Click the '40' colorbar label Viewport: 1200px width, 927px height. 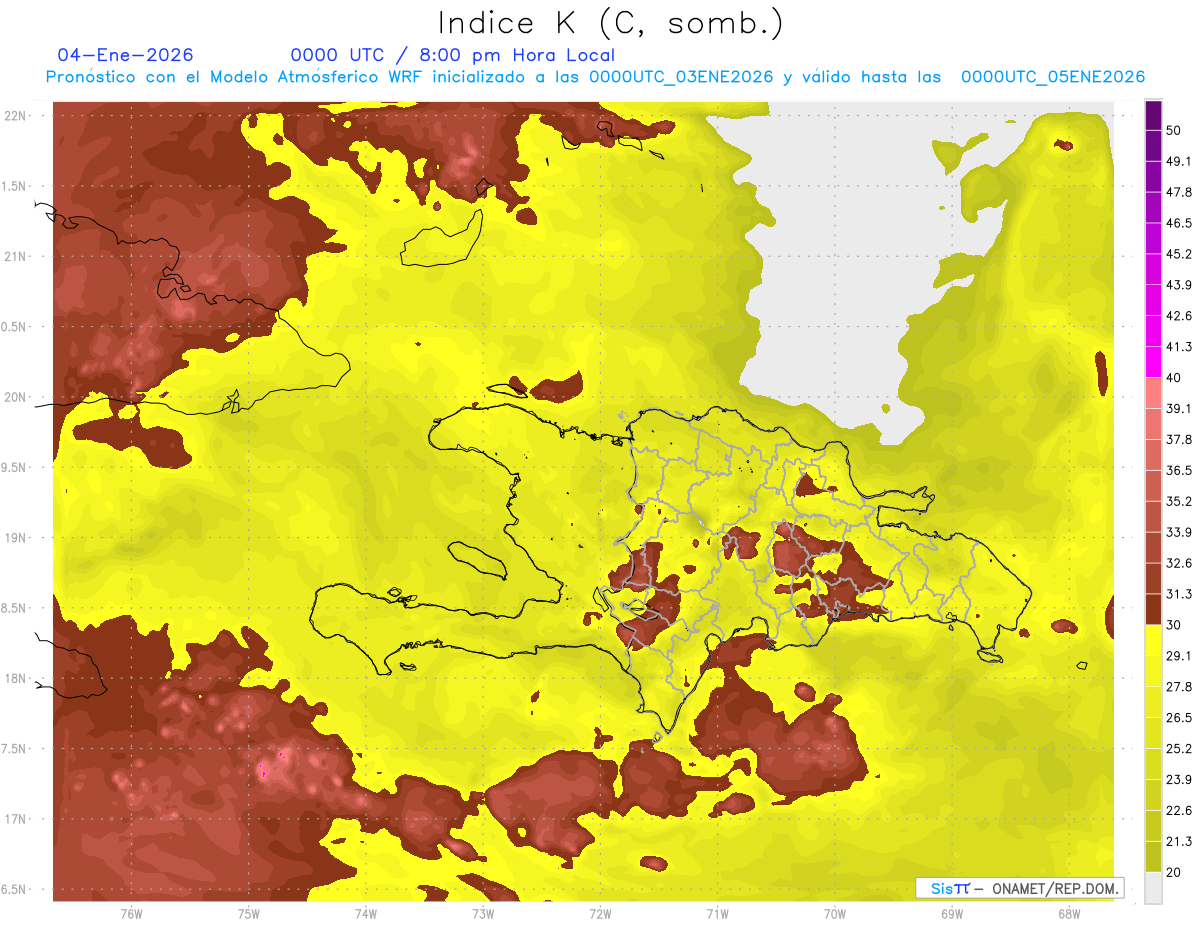click(x=1175, y=378)
